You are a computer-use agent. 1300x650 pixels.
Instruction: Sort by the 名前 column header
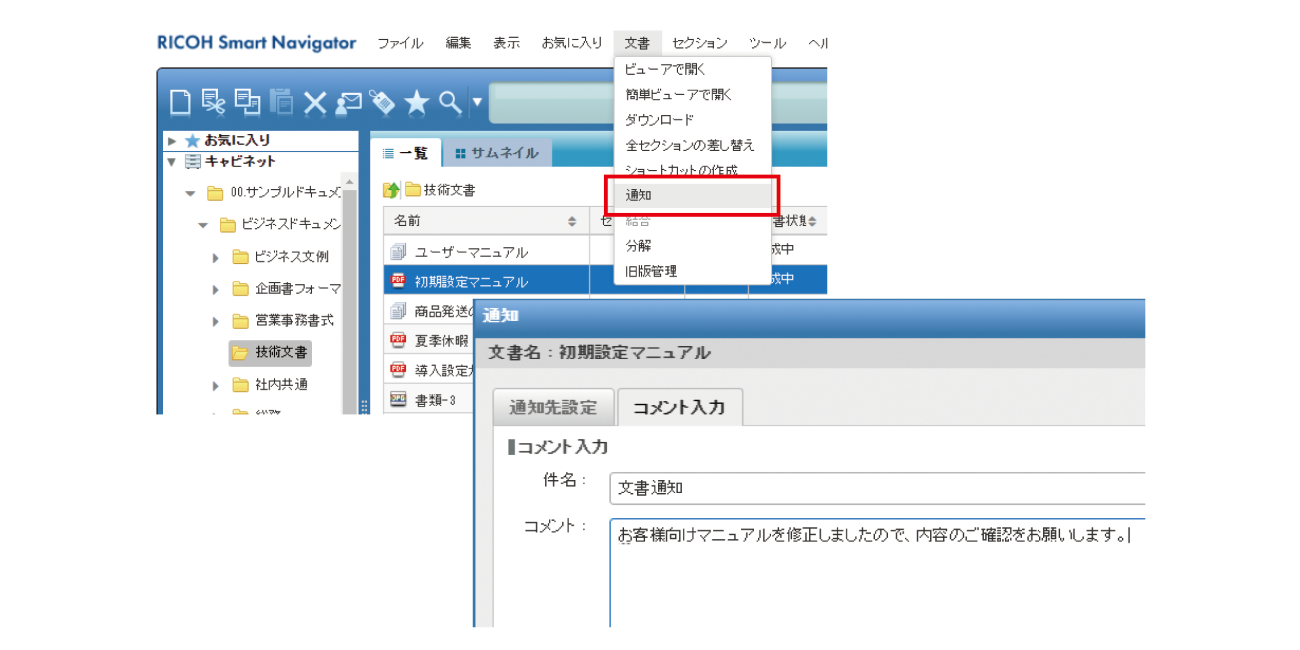(407, 220)
